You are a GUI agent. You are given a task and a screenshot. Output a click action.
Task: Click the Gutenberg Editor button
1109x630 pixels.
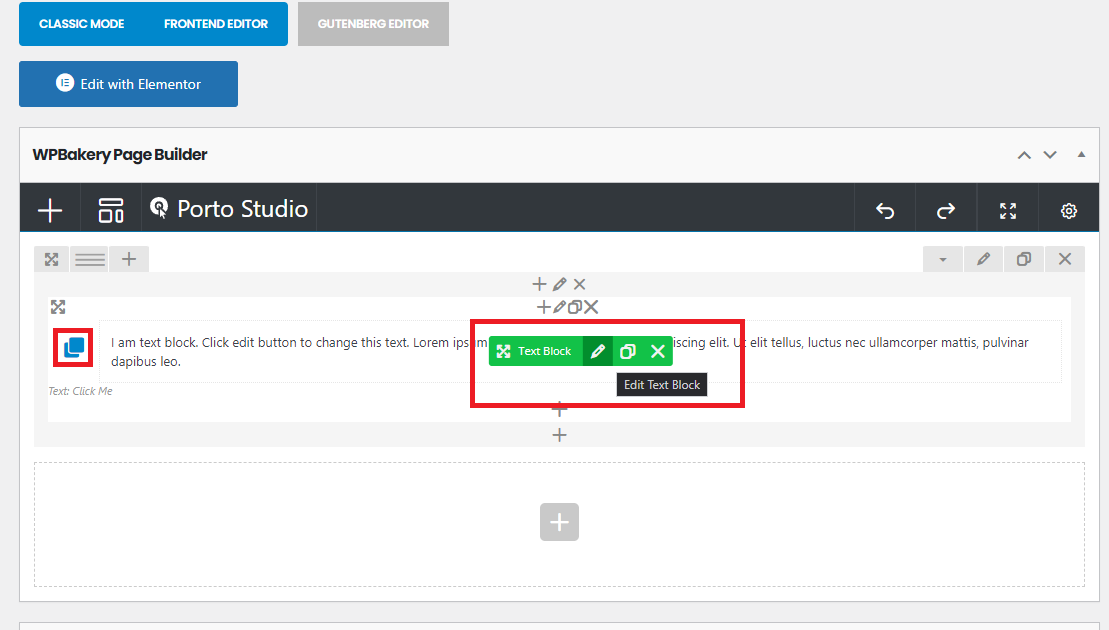tap(373, 24)
